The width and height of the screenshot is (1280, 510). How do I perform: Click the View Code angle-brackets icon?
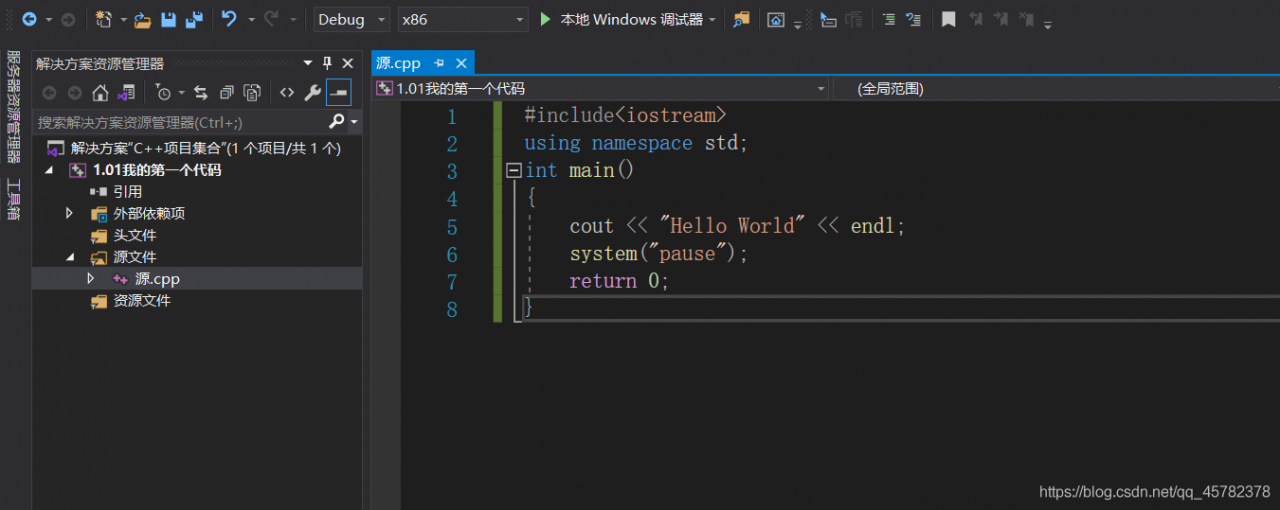tap(287, 93)
